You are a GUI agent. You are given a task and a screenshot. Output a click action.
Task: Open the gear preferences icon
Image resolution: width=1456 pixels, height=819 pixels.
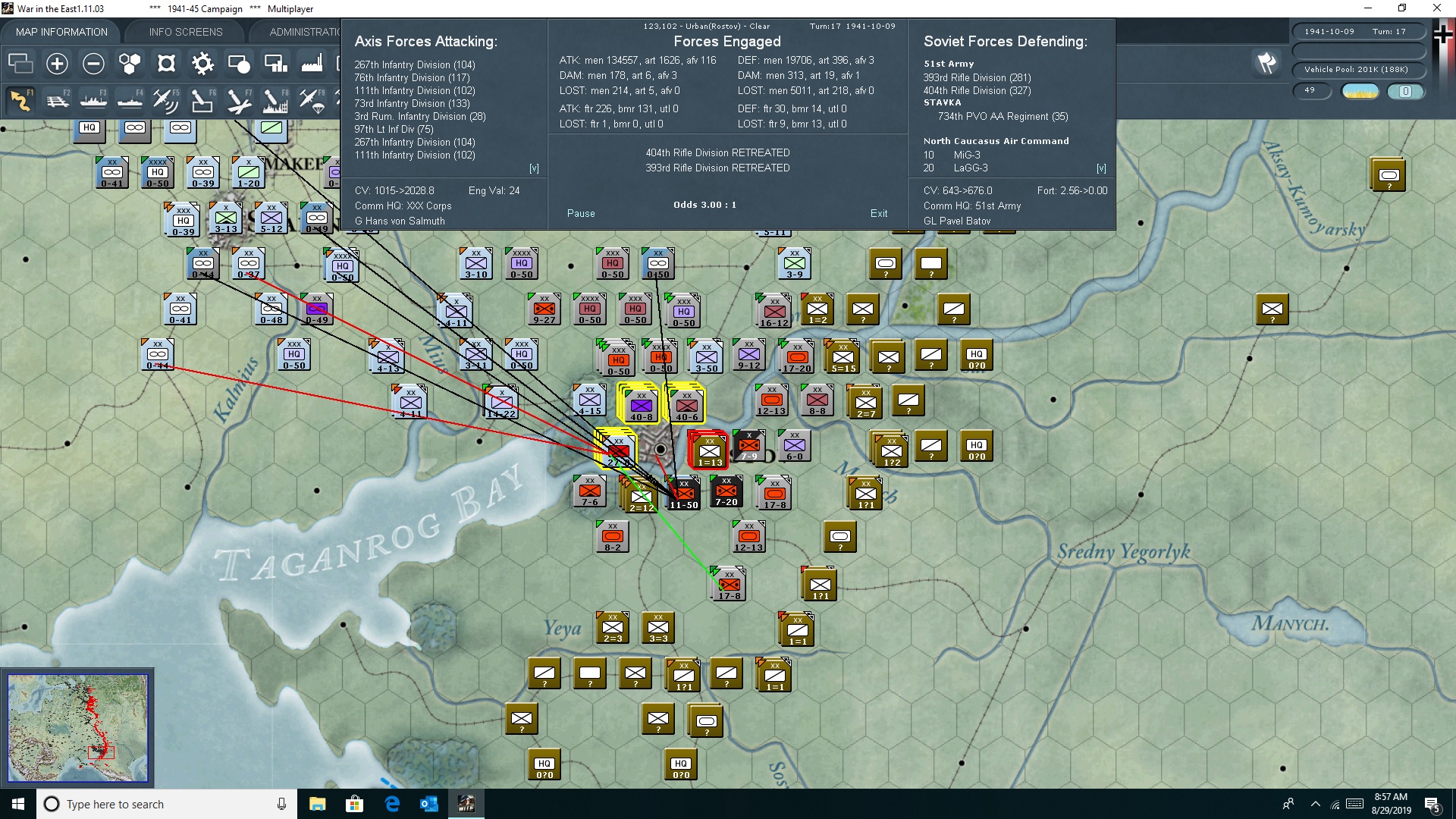(x=202, y=64)
